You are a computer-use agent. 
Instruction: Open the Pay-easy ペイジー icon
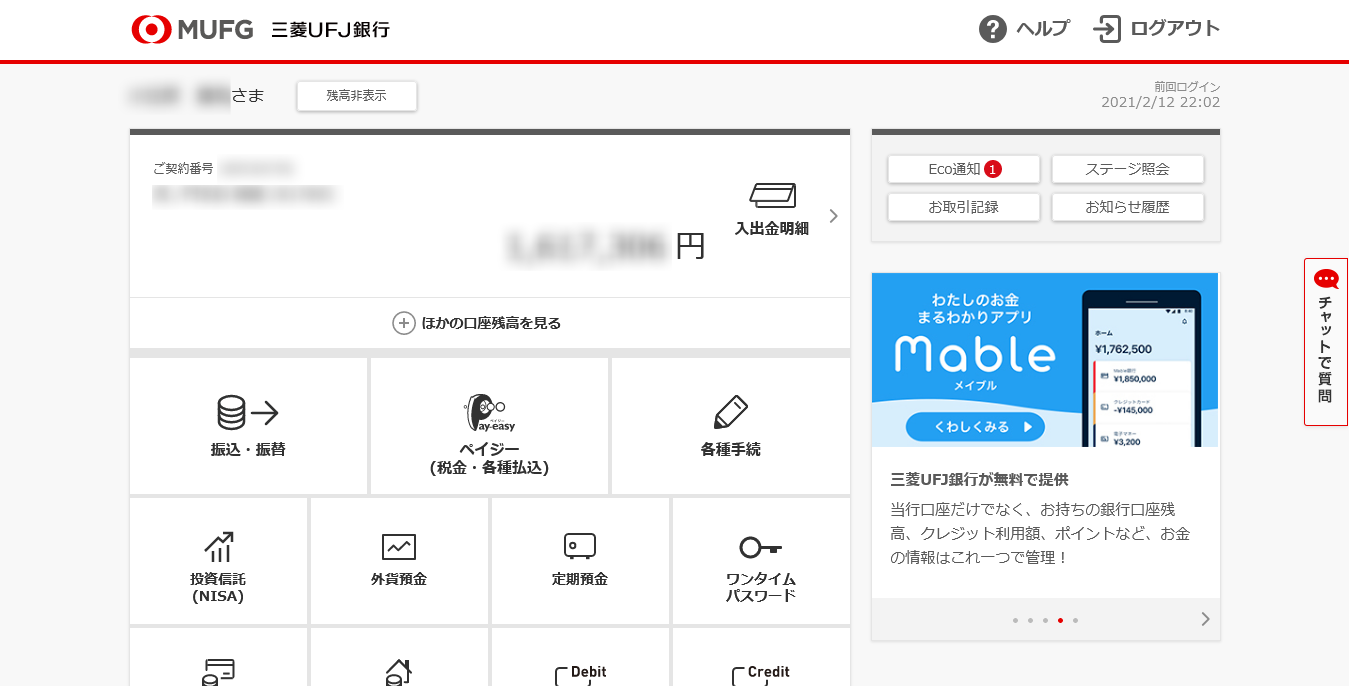click(x=489, y=413)
